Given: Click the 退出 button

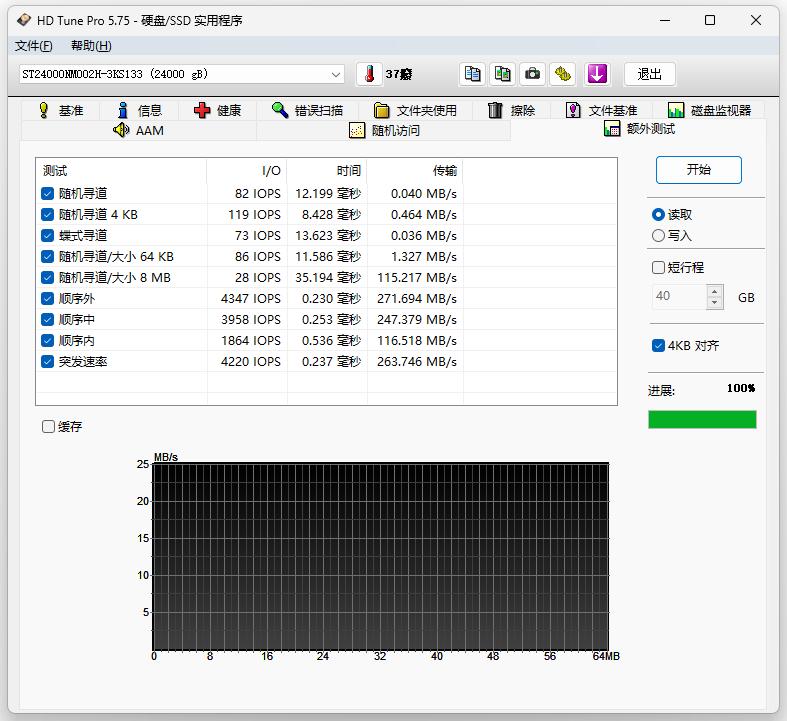Looking at the screenshot, I should point(649,74).
